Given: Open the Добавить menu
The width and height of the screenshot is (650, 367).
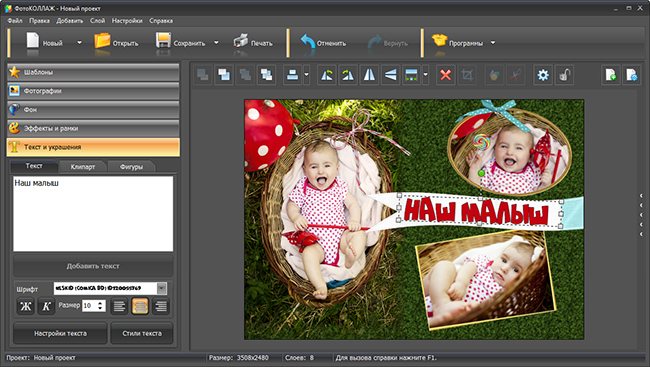Looking at the screenshot, I should [x=70, y=20].
